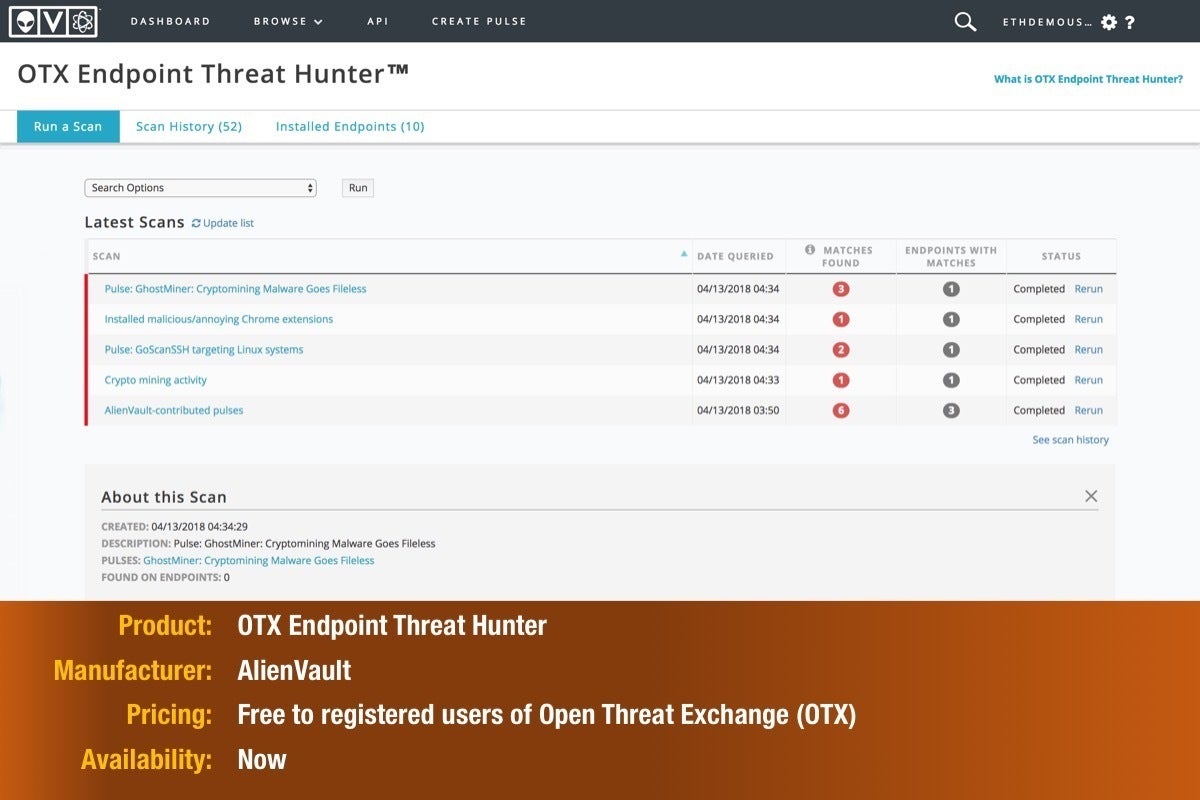
Task: Open the Search Options dropdown
Action: pos(200,188)
